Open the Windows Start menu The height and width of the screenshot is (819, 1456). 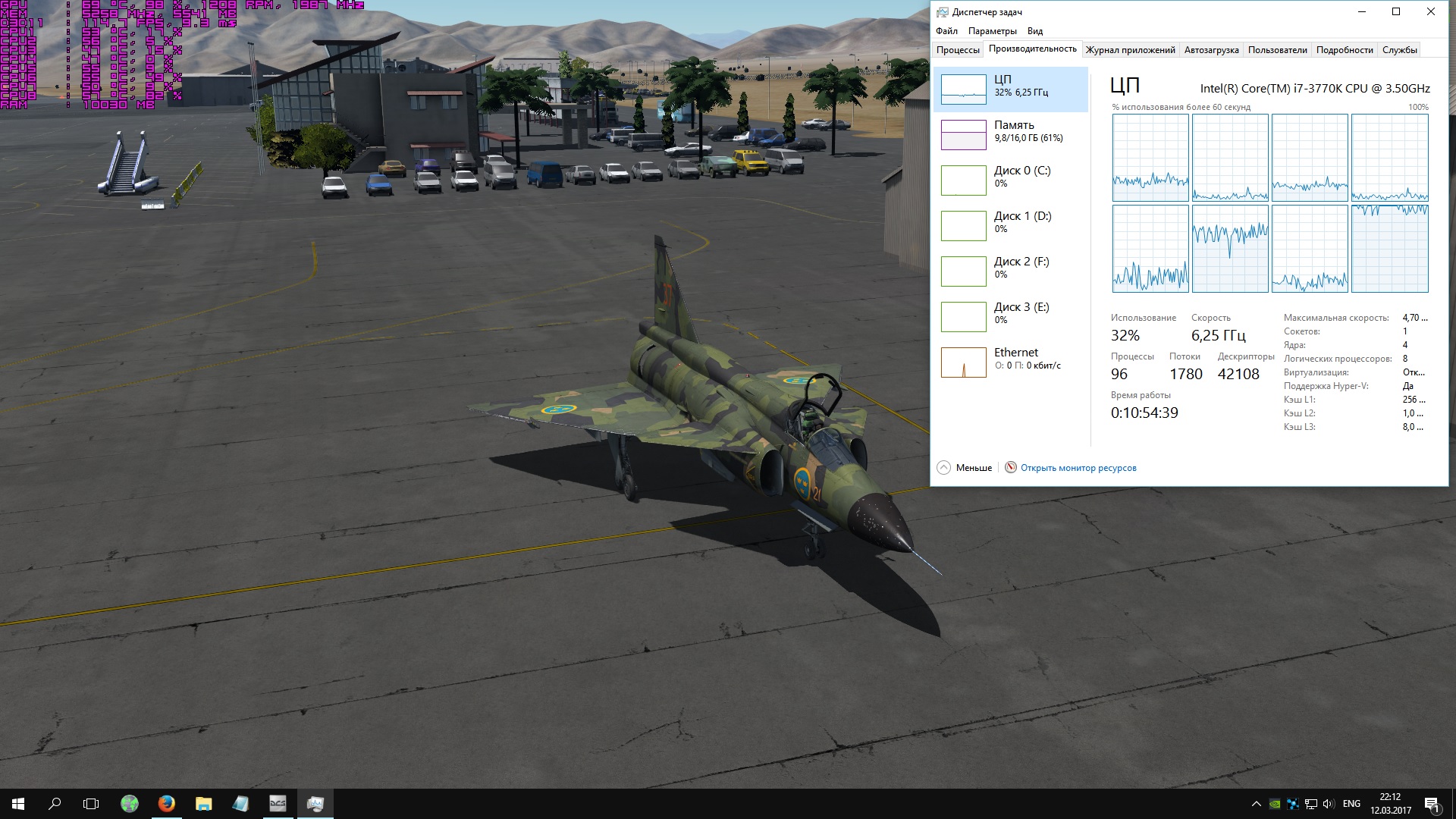tap(18, 804)
